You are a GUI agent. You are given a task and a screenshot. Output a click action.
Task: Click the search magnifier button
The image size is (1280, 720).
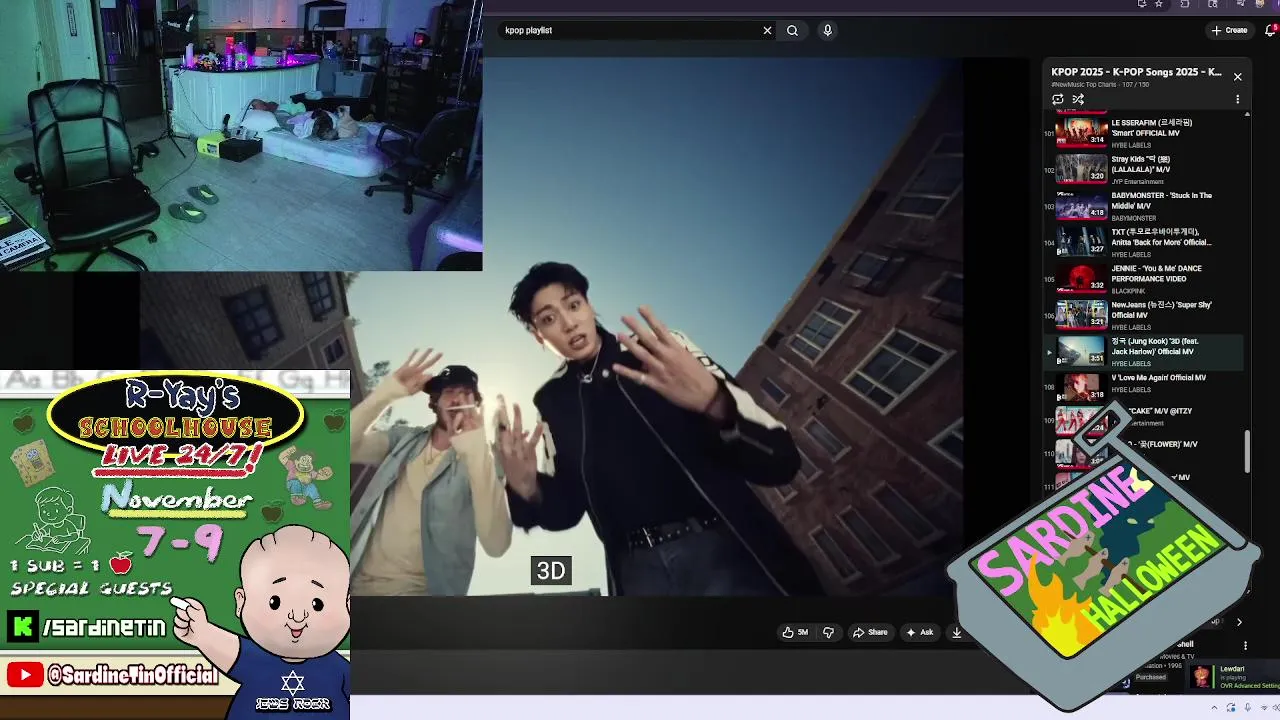click(x=792, y=30)
